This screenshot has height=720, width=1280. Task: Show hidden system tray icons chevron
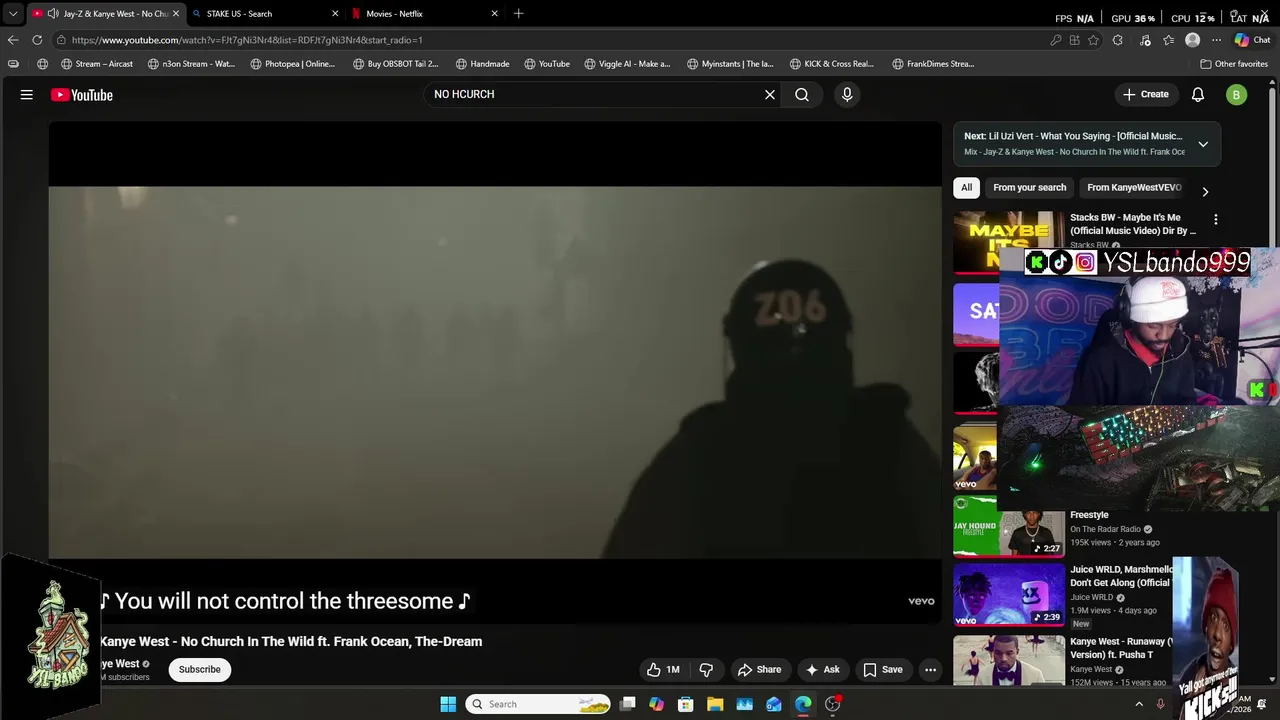click(1139, 704)
